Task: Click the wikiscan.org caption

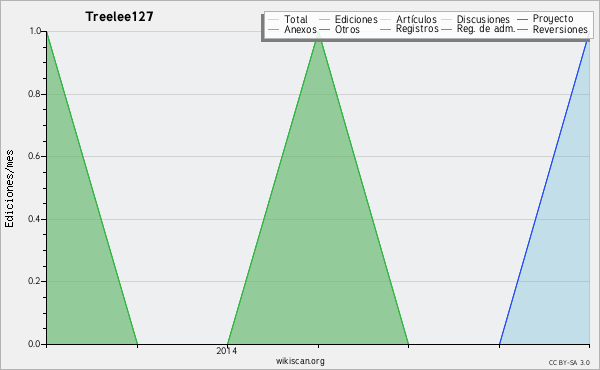Action: (x=300, y=361)
